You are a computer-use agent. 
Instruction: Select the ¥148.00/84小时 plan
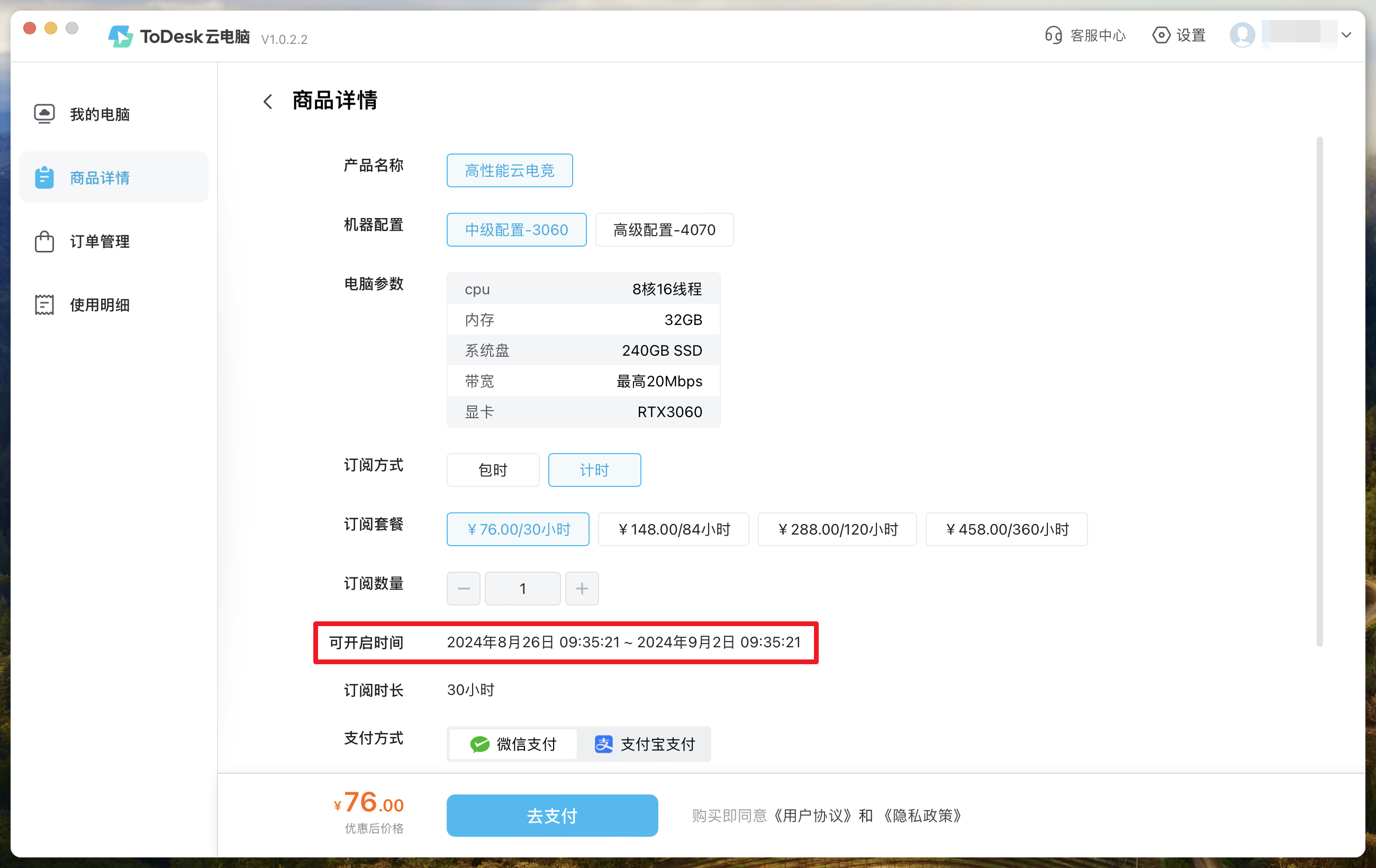pos(673,529)
